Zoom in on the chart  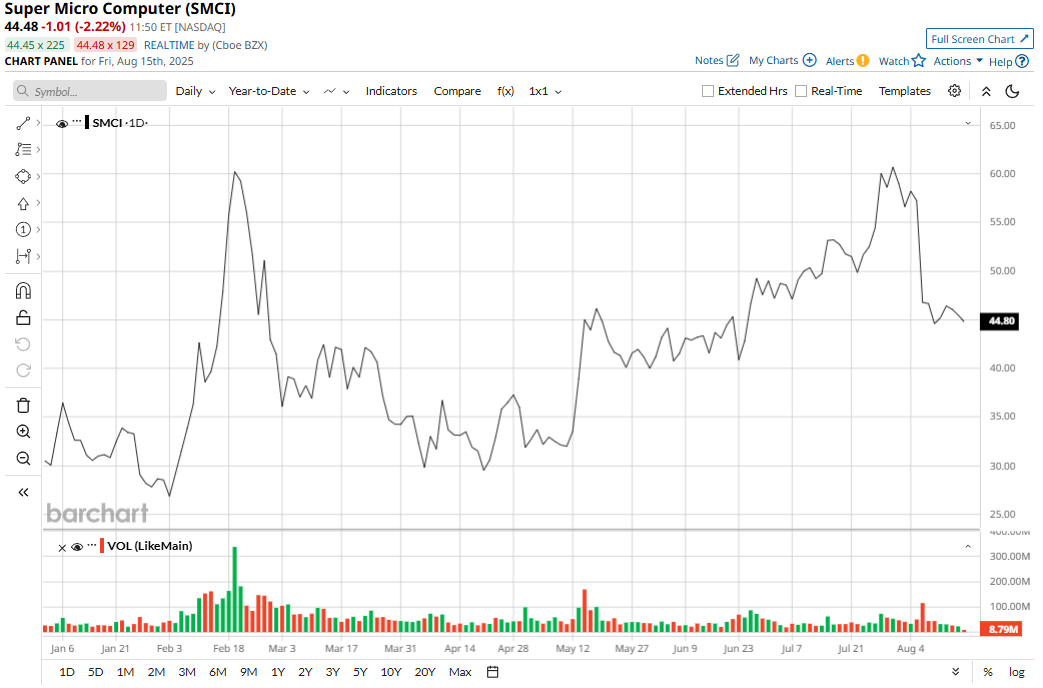point(23,432)
